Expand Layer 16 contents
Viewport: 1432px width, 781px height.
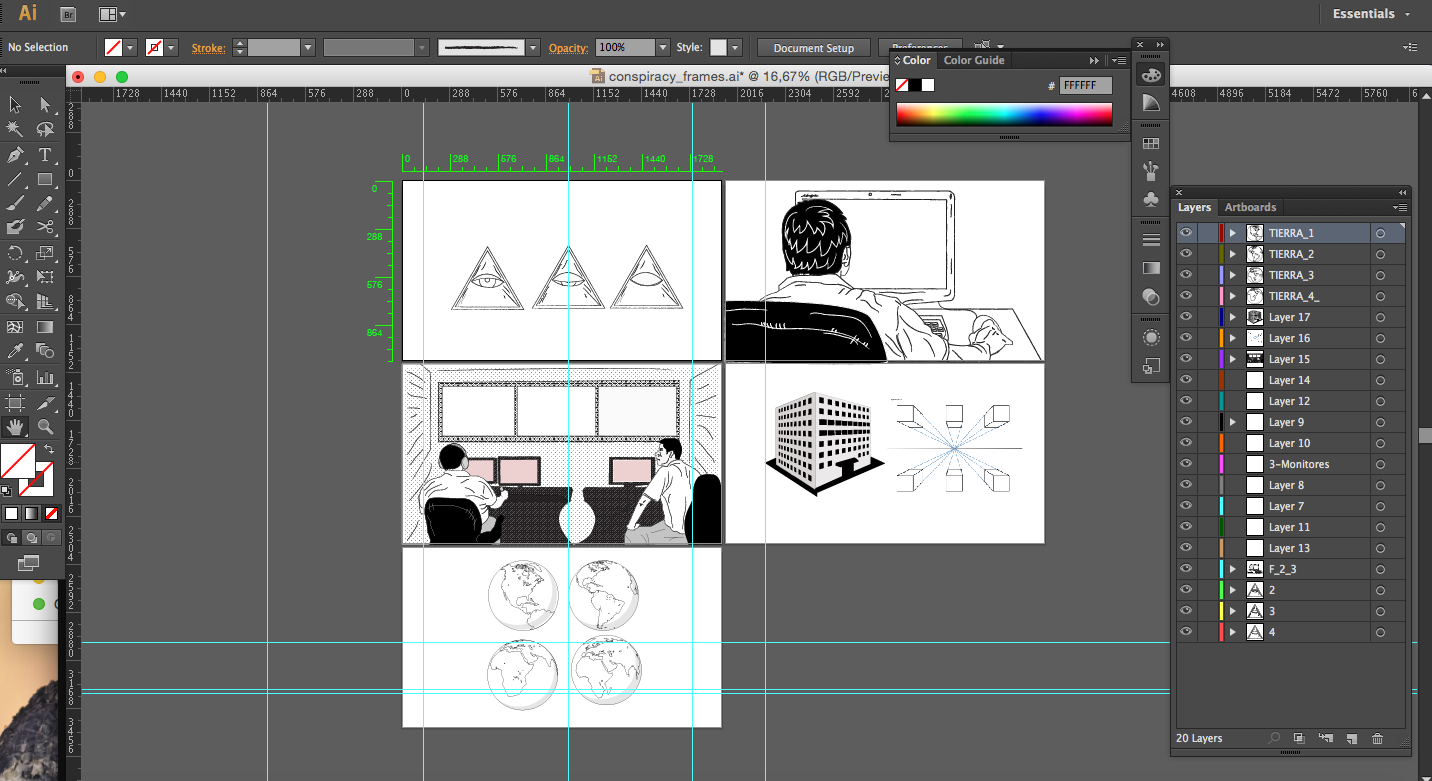[1233, 338]
